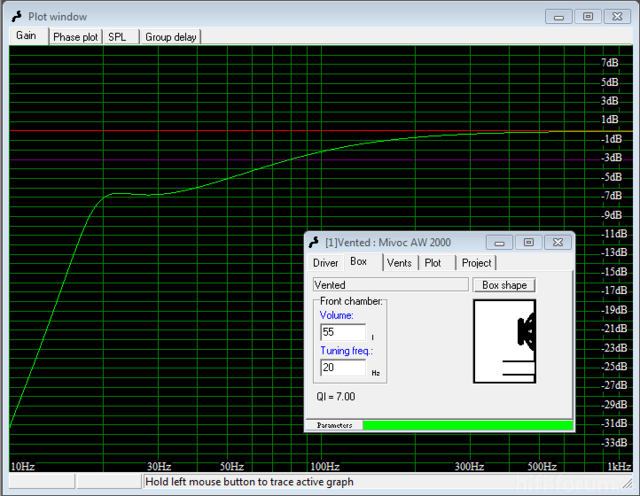Click the status bar hint text

[249, 482]
